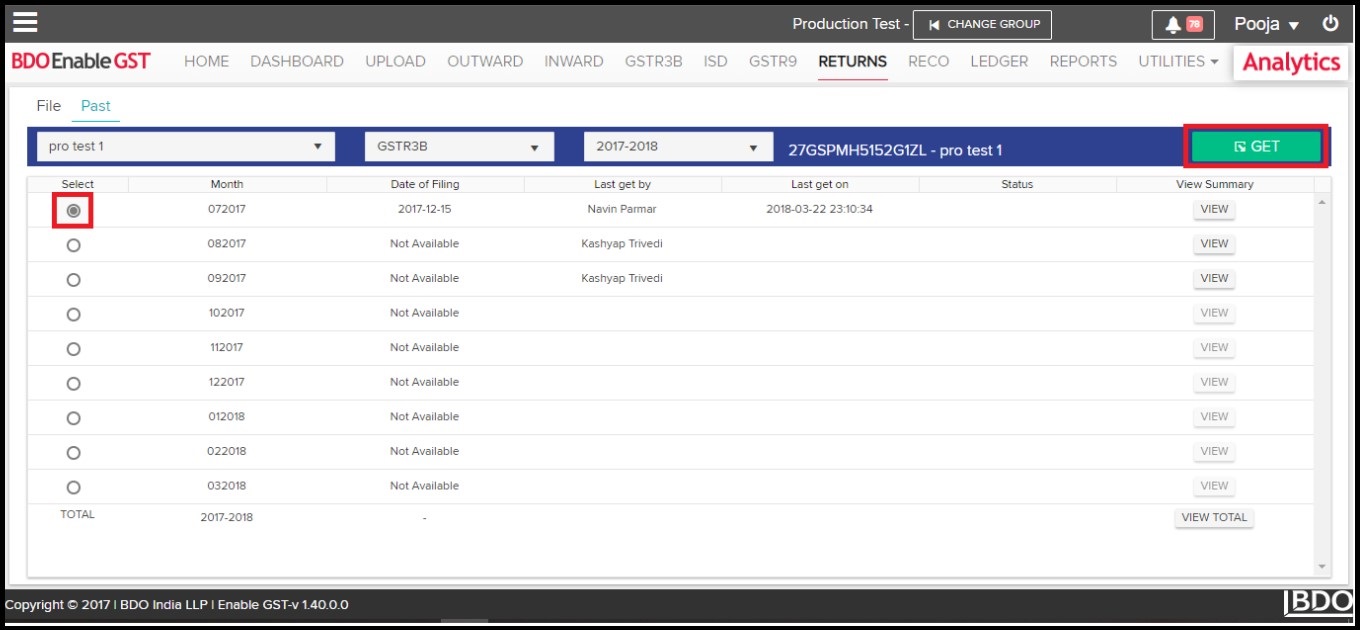1360x630 pixels.
Task: Click the power logout icon
Action: pos(1330,24)
